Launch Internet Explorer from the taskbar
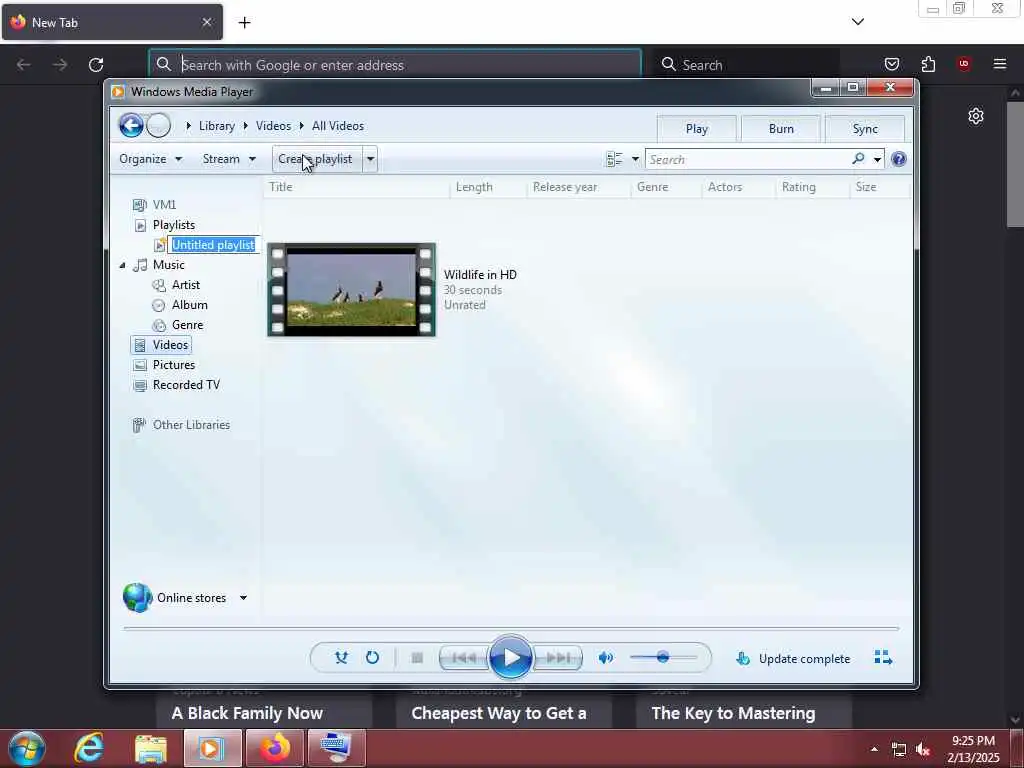This screenshot has height=768, width=1024. (x=89, y=748)
